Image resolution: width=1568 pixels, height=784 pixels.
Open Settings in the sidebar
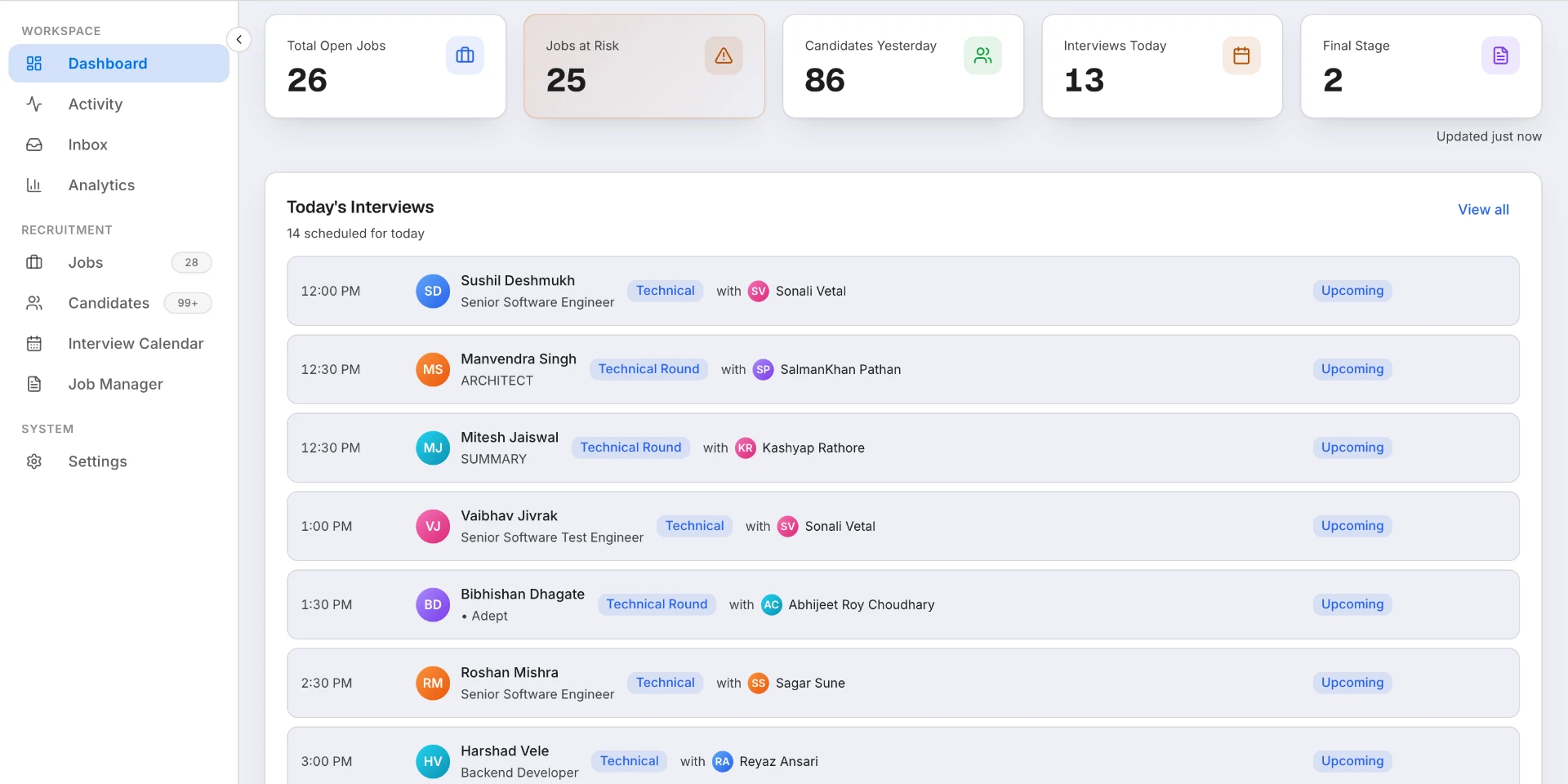pos(119,461)
